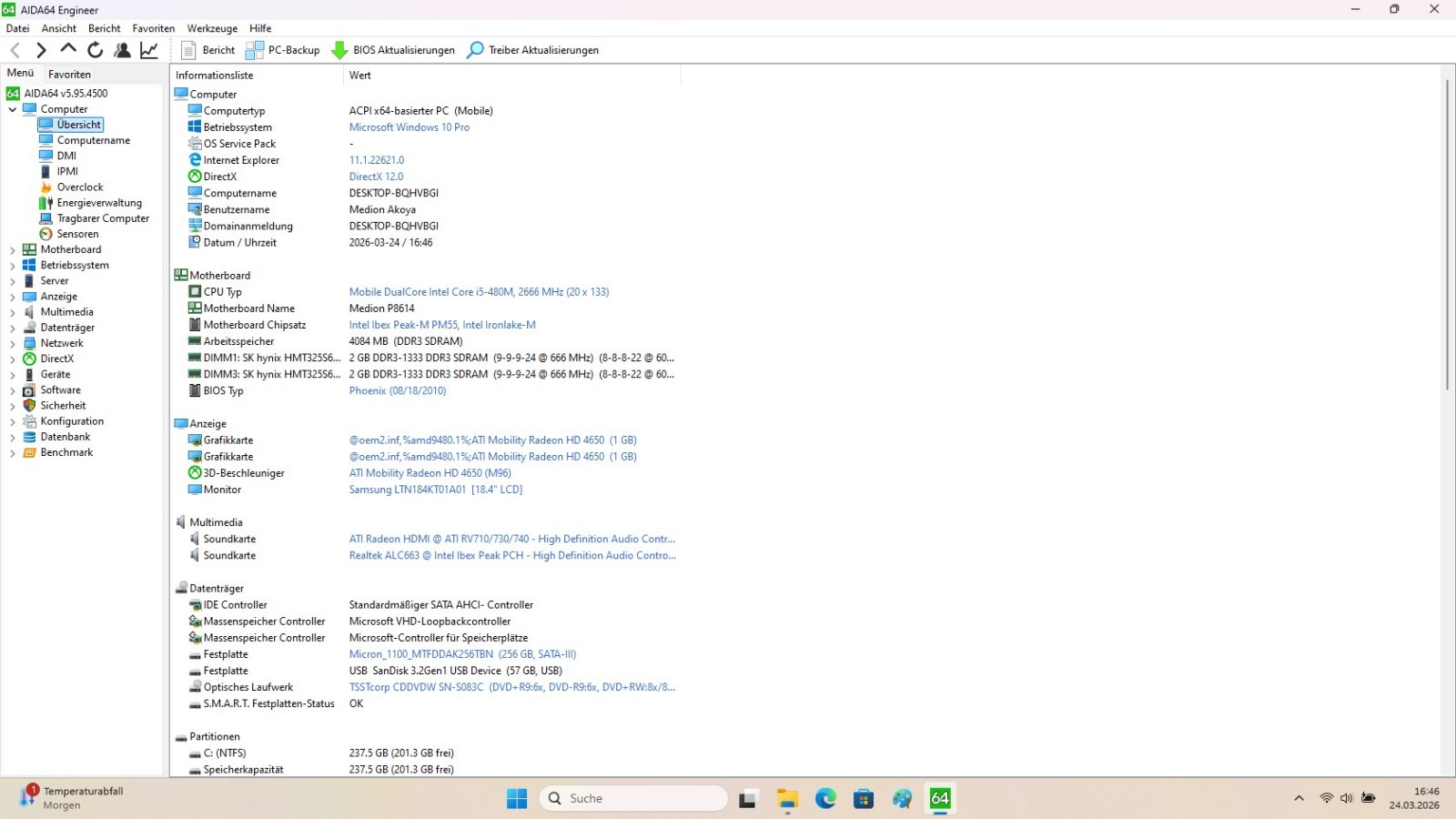1456x819 pixels.
Task: Open the chart graph toolbar icon
Action: pos(149,50)
